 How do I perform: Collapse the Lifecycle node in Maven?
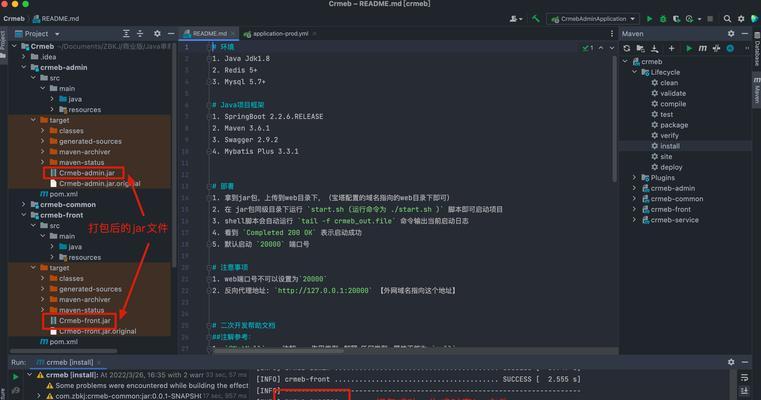634,72
